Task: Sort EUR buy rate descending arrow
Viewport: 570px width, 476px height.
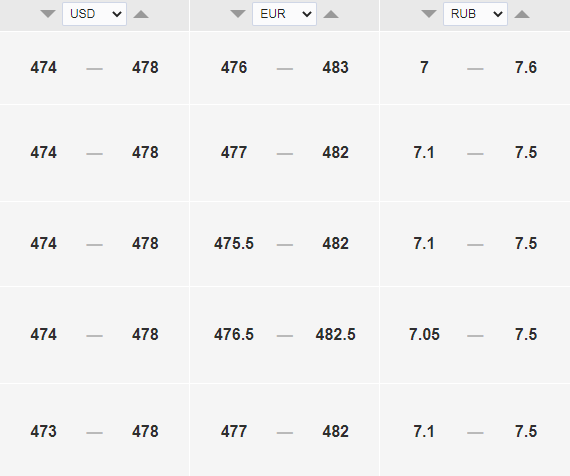Action: (238, 14)
